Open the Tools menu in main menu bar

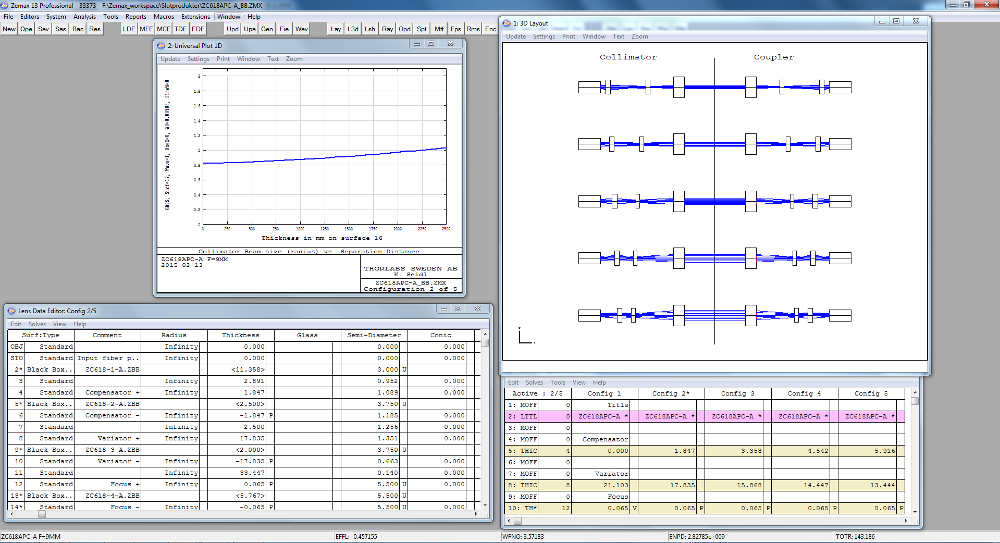pyautogui.click(x=111, y=17)
